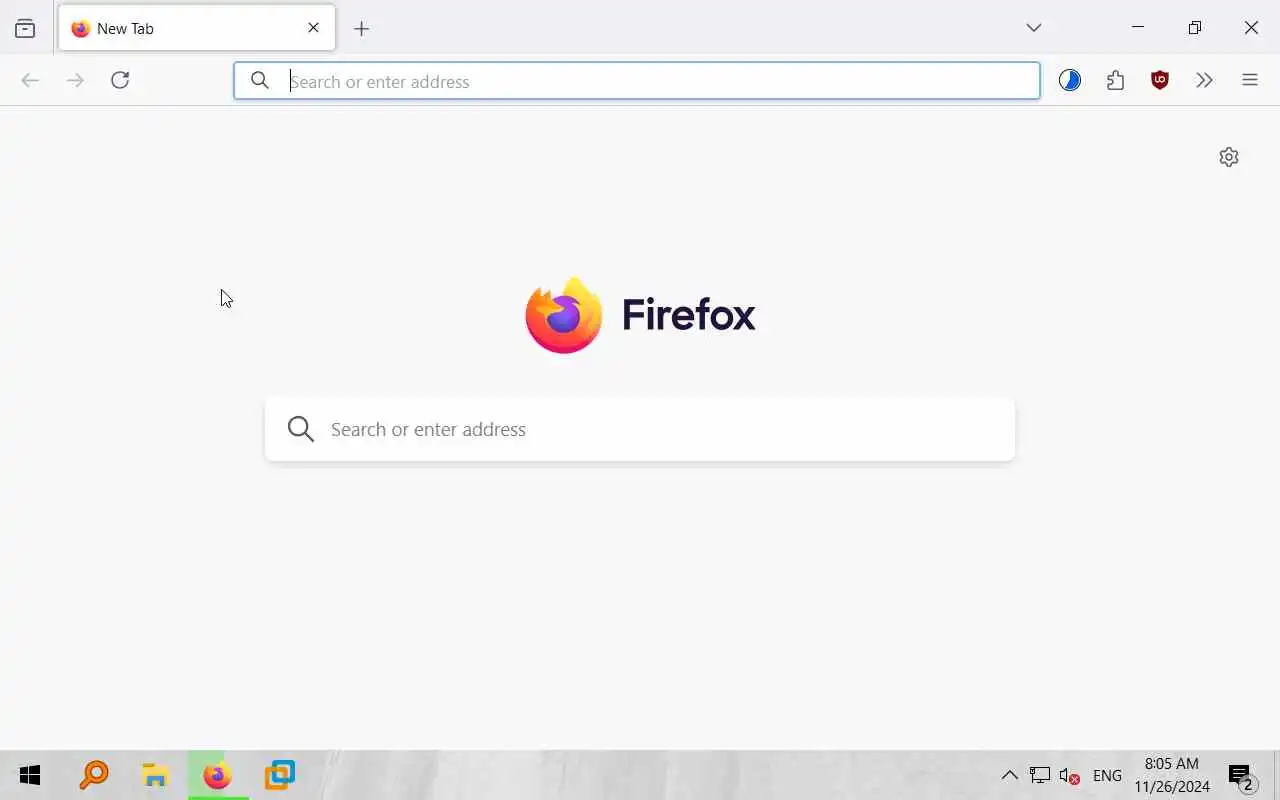
Task: Open Windows Start menu
Action: 30,775
